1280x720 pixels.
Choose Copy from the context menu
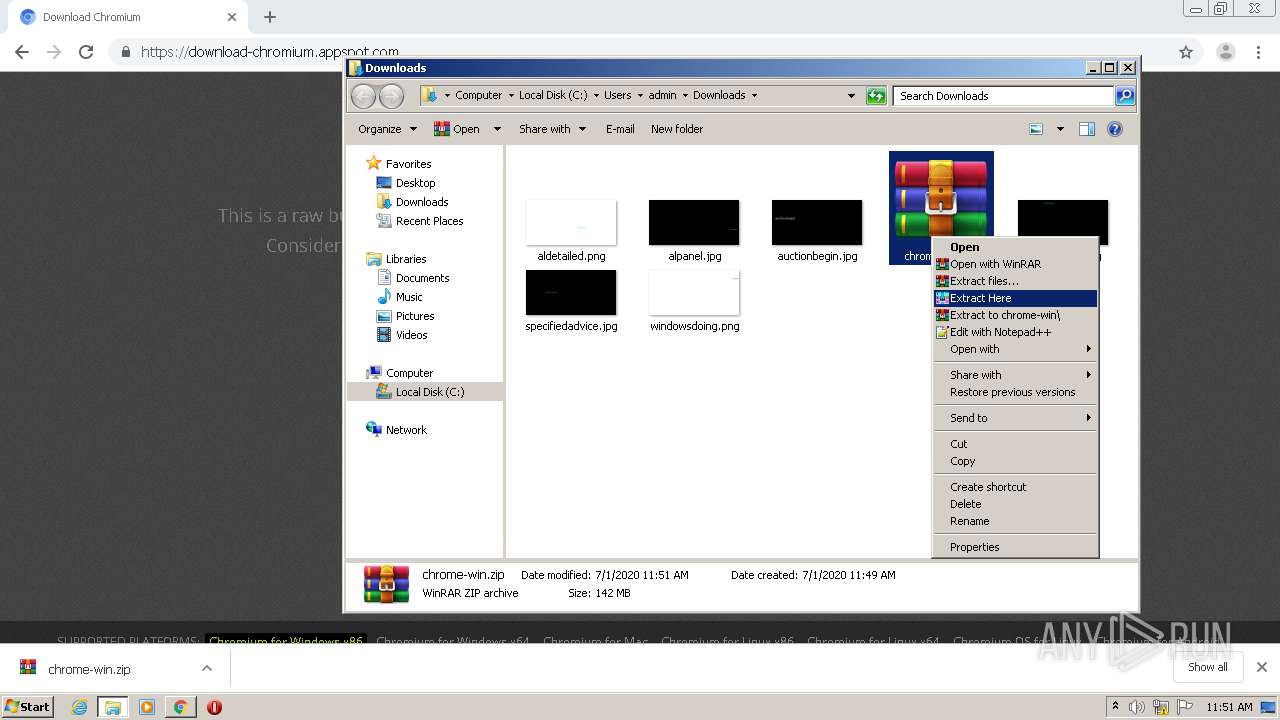coord(1015,461)
